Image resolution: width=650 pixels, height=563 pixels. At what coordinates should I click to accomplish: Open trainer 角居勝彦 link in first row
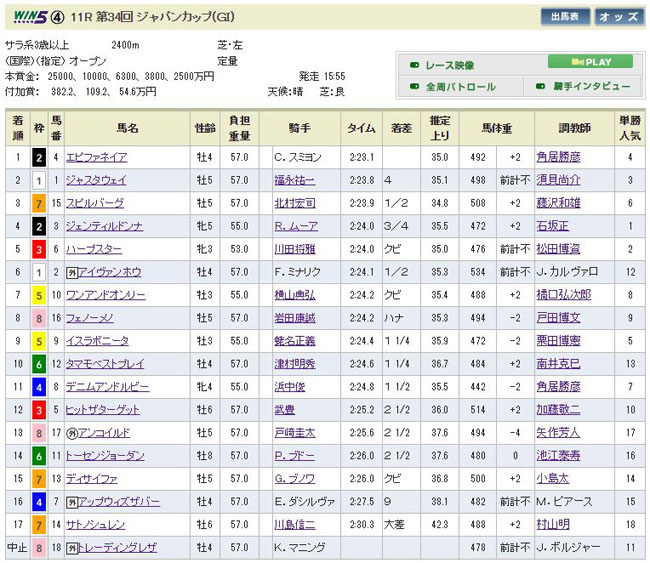[x=571, y=157]
